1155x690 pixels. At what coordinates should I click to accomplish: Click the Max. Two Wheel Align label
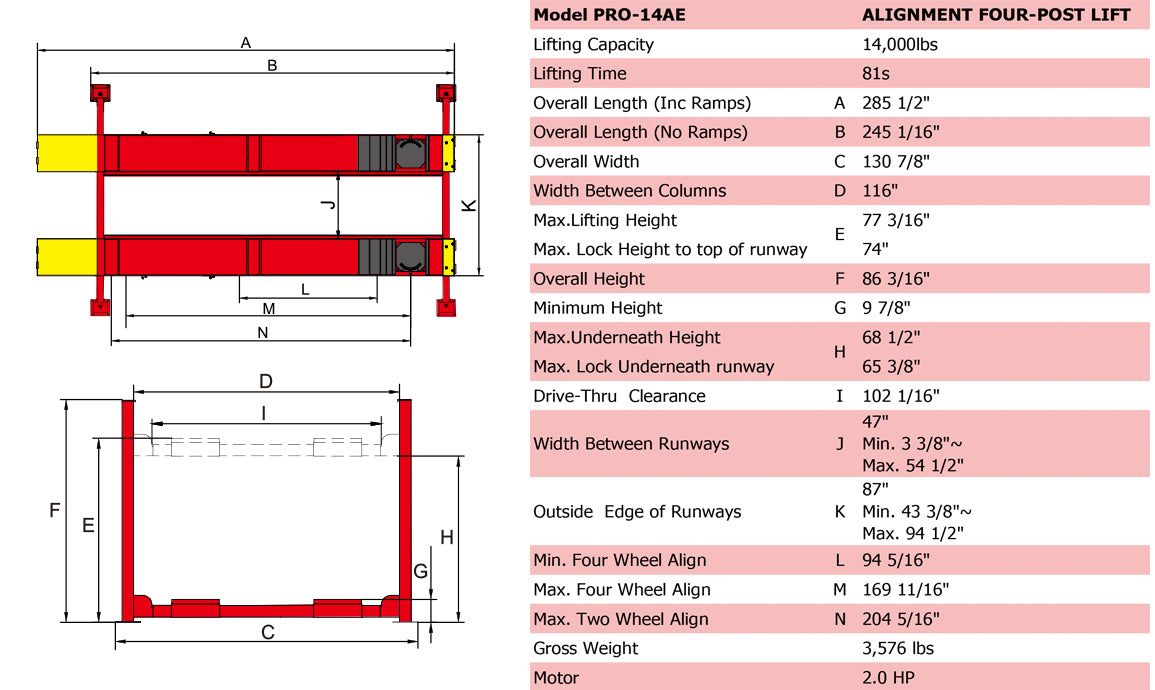620,619
